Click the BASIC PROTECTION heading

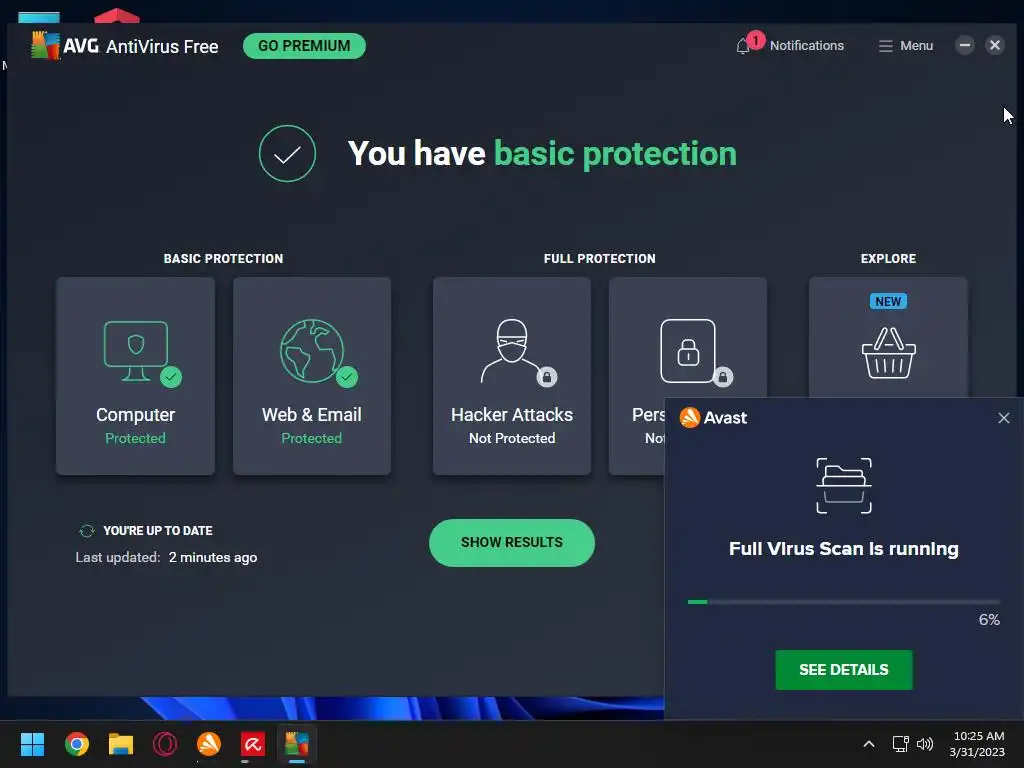coord(223,259)
